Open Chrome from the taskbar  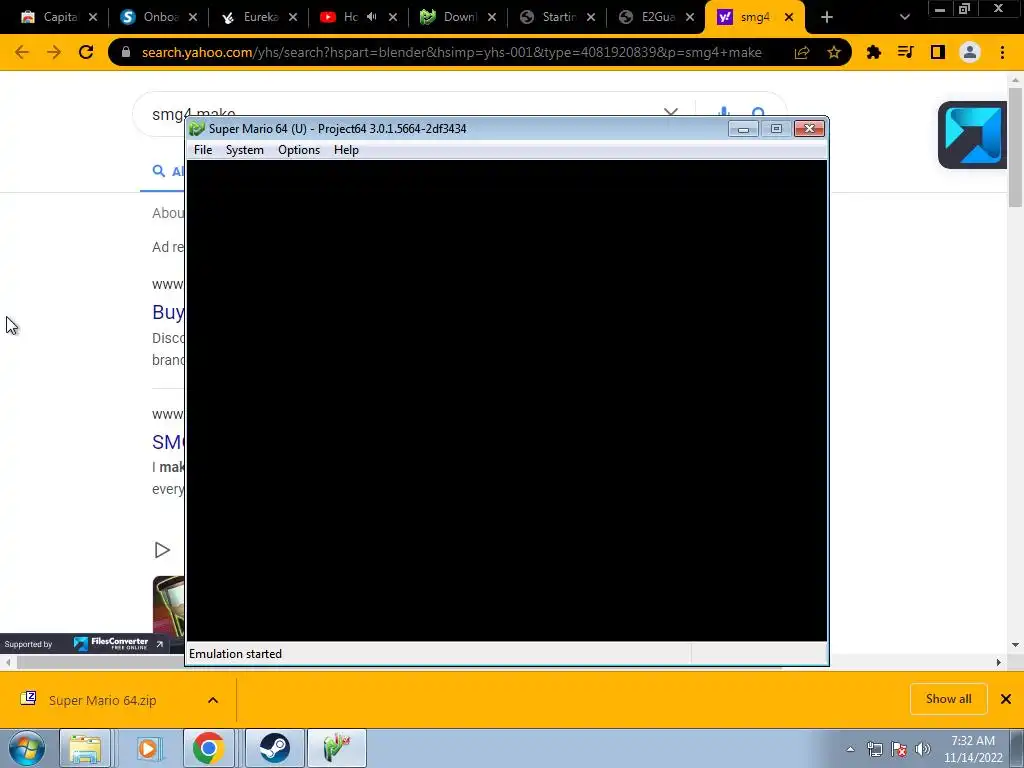pyautogui.click(x=208, y=748)
